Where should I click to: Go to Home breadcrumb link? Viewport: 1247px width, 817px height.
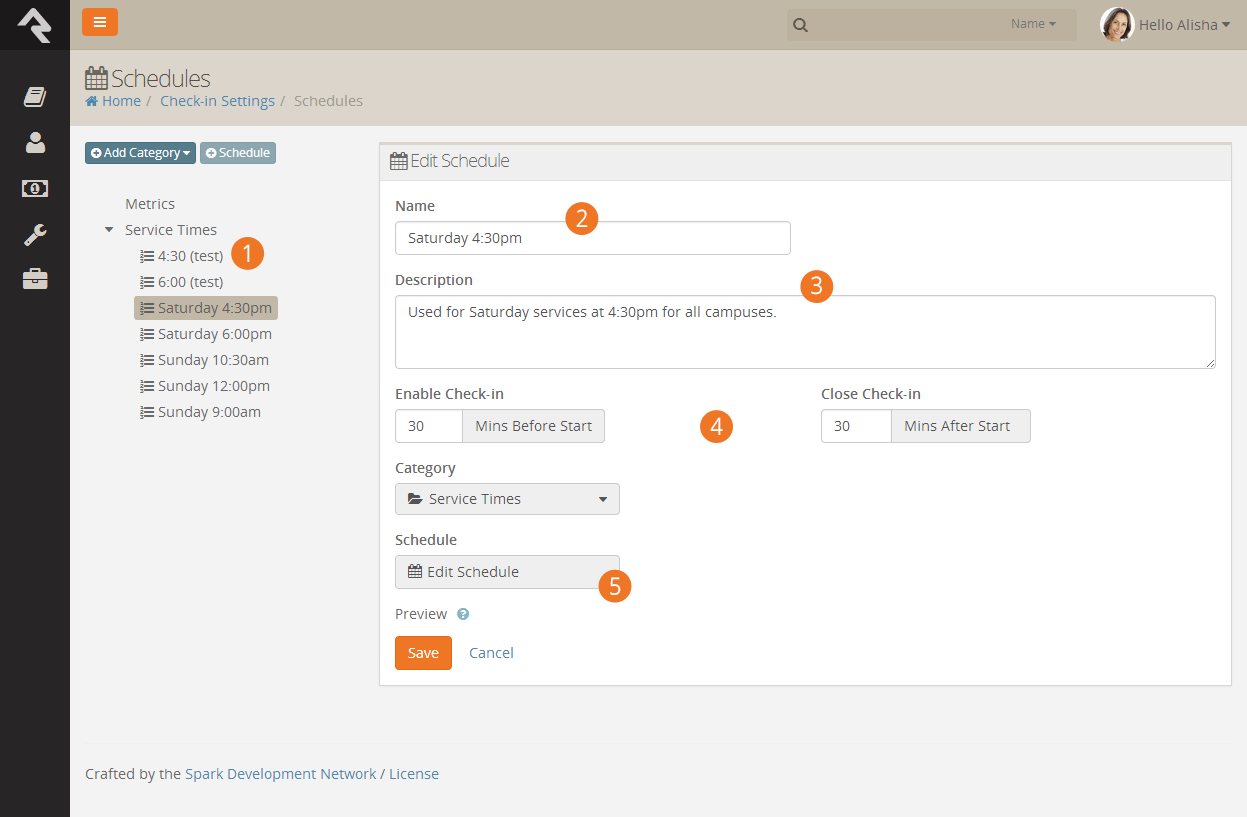[113, 101]
